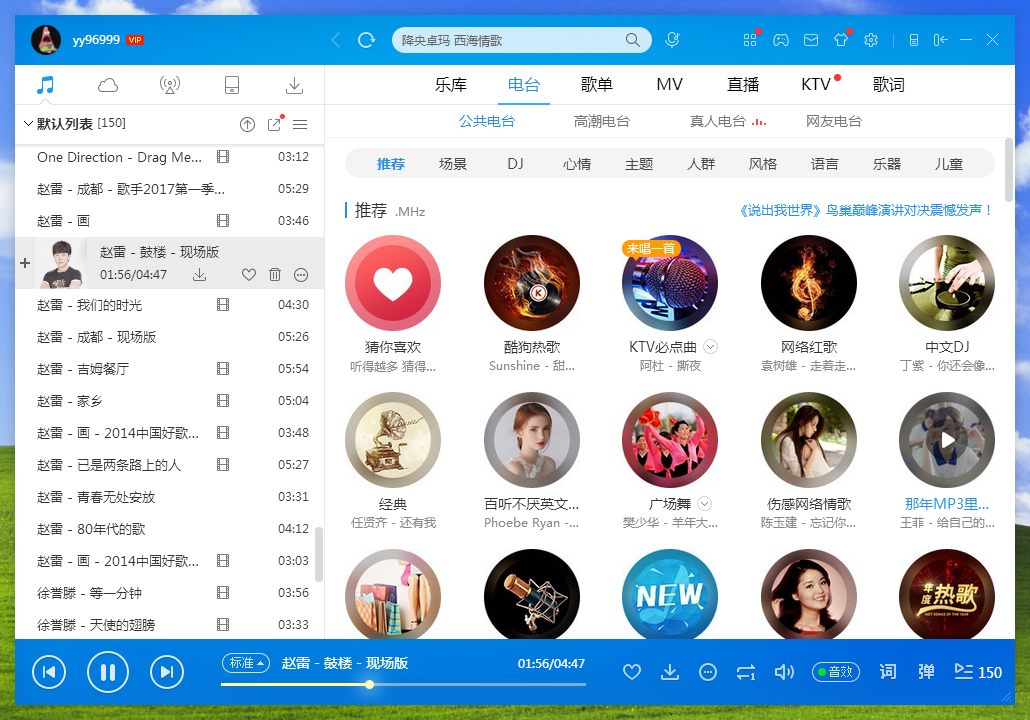
Task: Click the 那年MP3里 blue link
Action: (946, 503)
